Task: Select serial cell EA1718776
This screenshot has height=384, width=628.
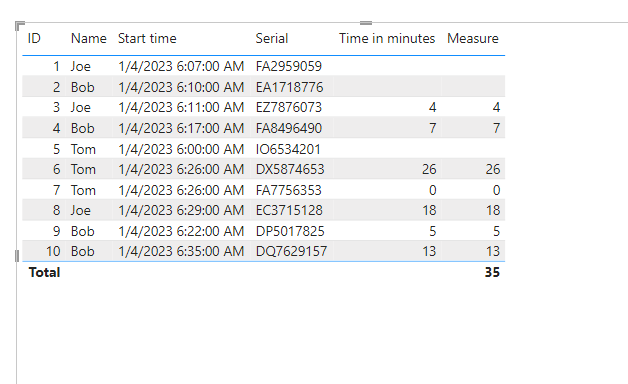Action: click(x=290, y=87)
